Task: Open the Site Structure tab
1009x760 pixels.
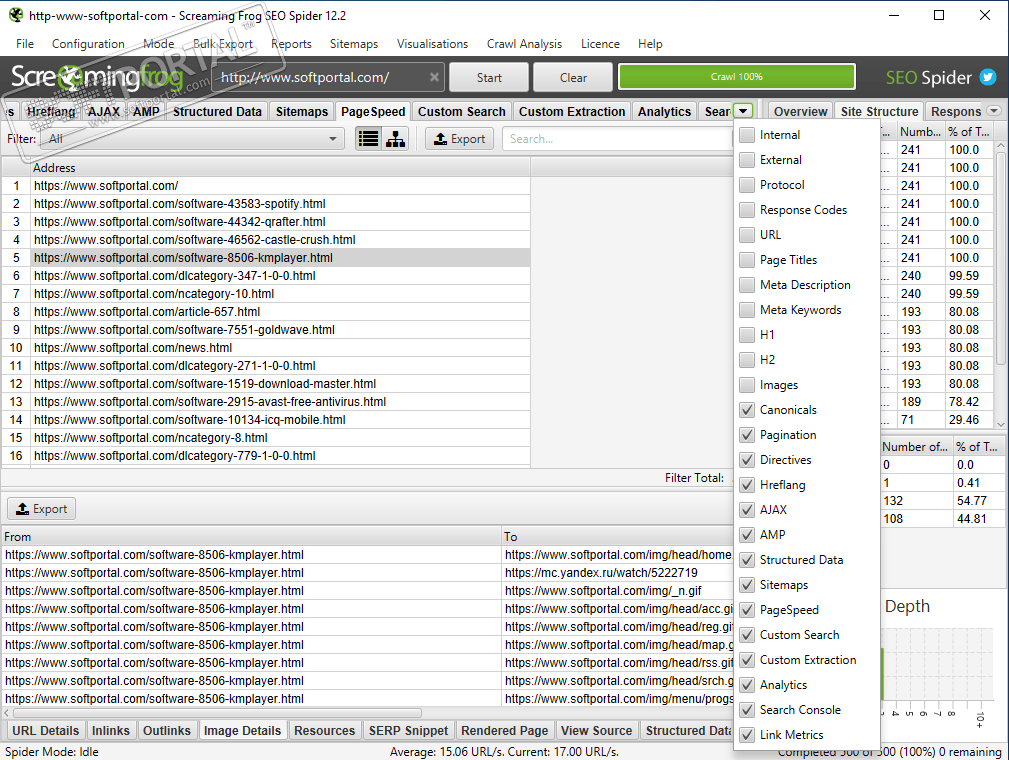Action: [879, 111]
